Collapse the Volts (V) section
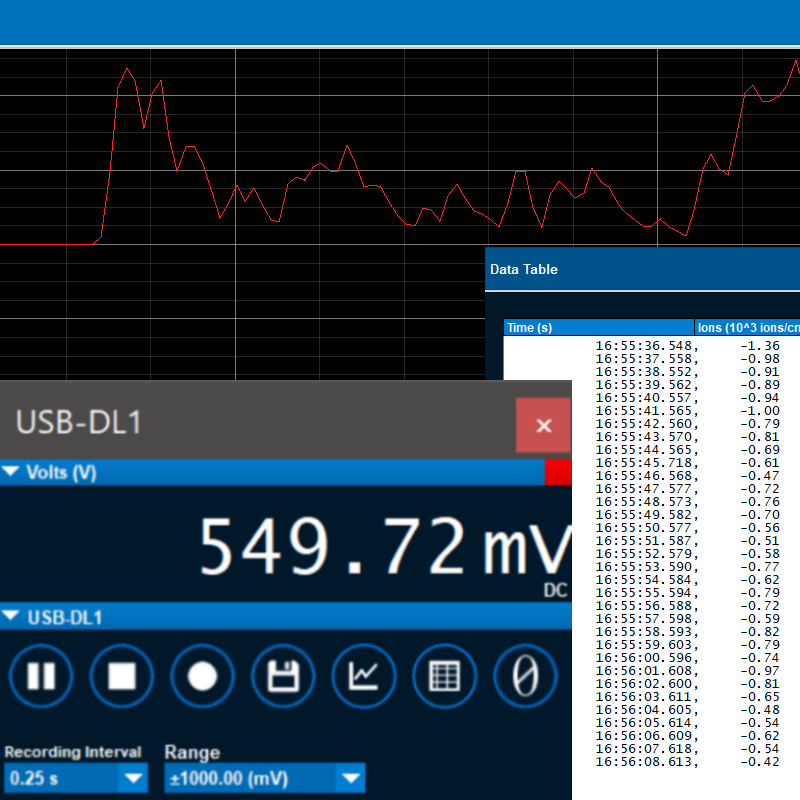 (x=13, y=473)
